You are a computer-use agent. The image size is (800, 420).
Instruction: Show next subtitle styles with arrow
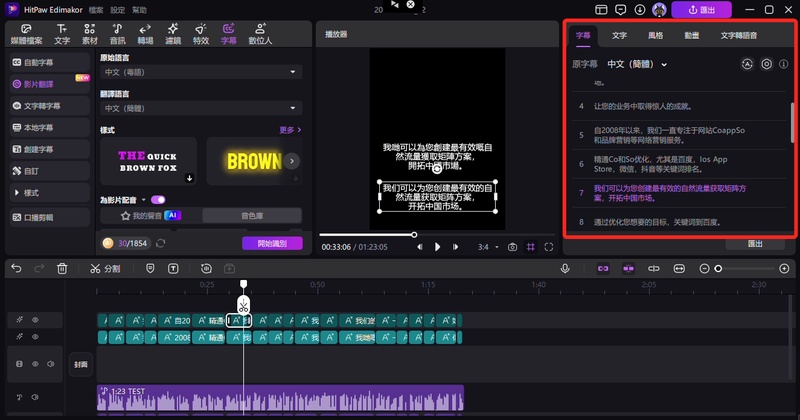click(292, 161)
